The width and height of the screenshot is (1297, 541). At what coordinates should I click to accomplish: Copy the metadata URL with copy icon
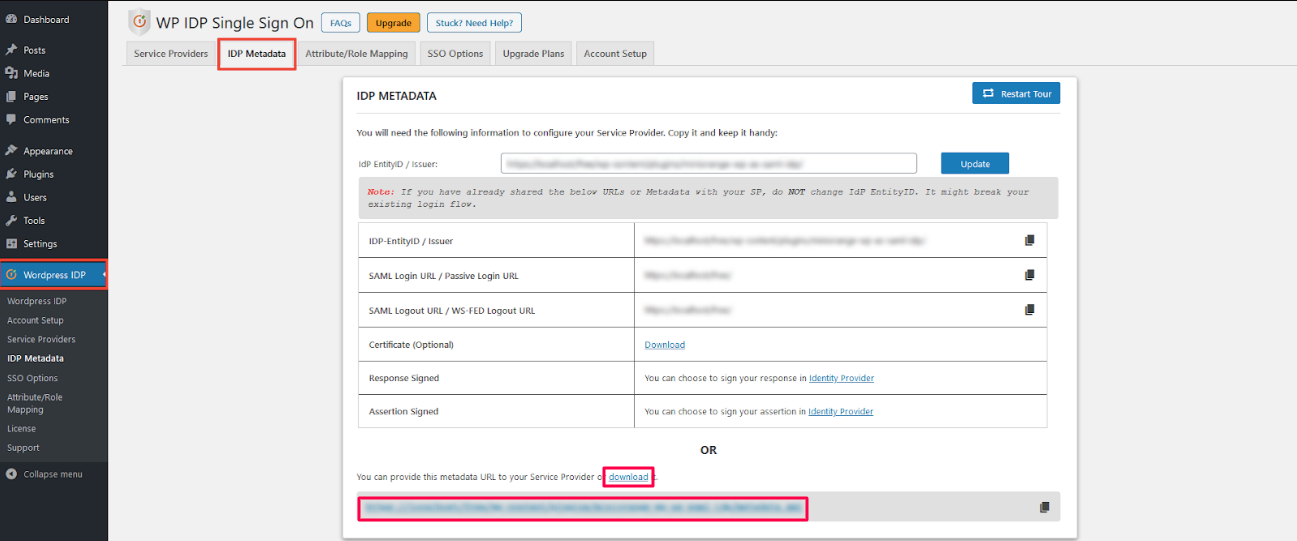(x=1044, y=507)
